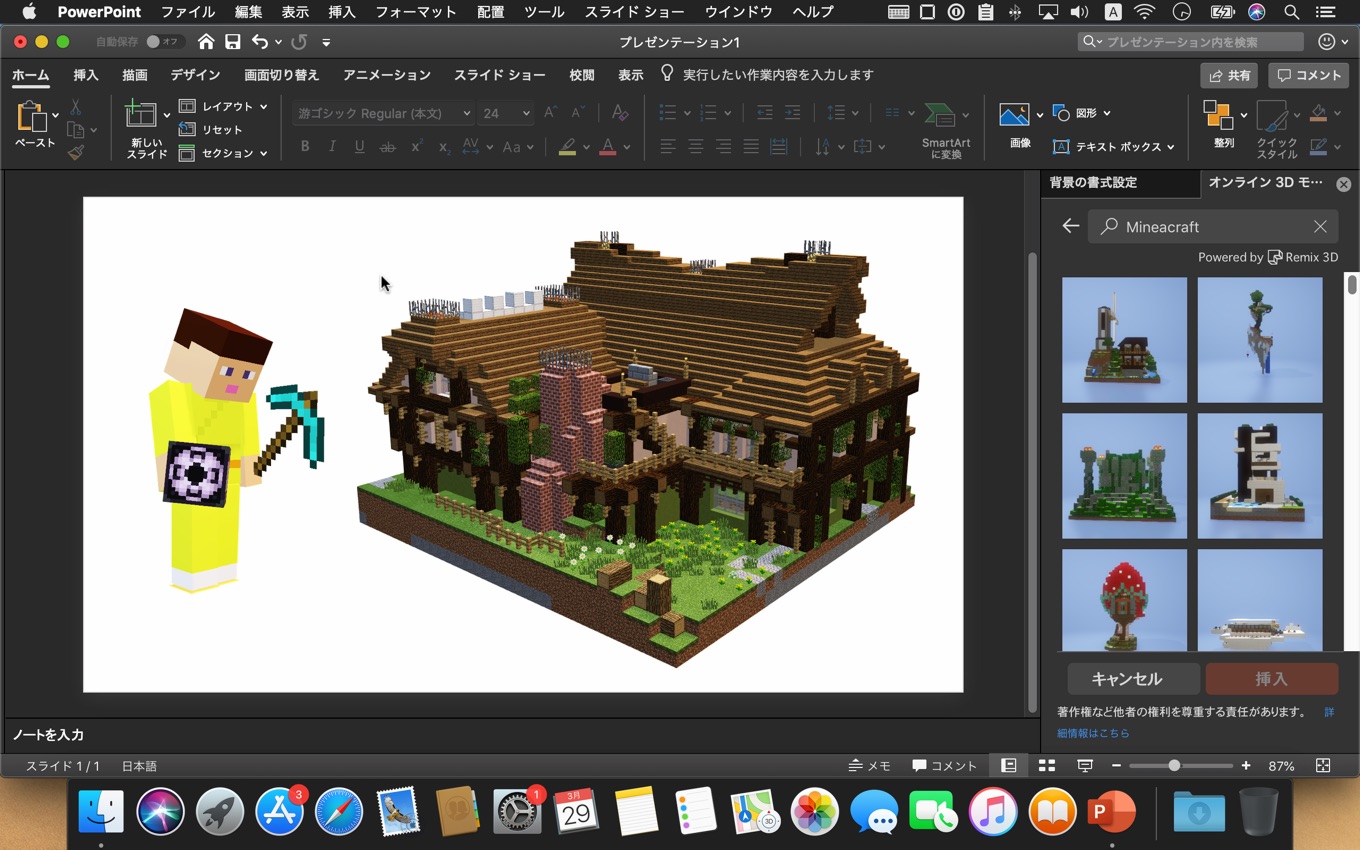The image size is (1360, 850).
Task: Click the クイックスタイル quick styles icon
Action: tap(1273, 117)
